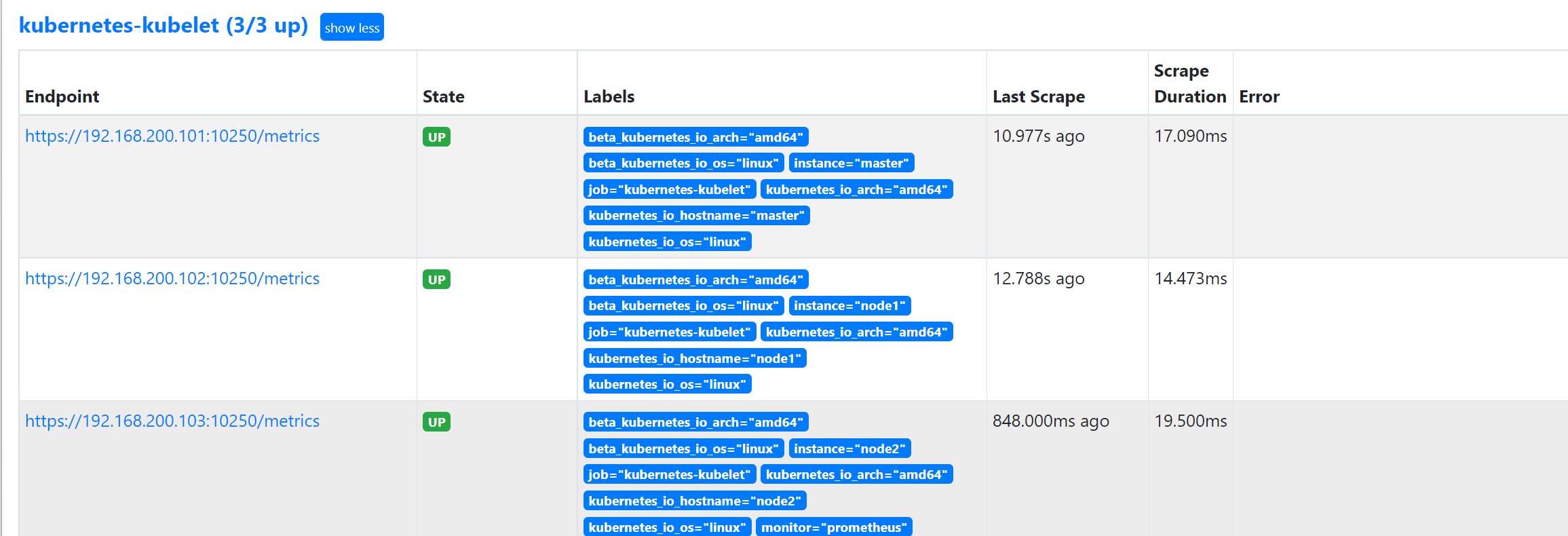Open the 192.168.200.102:10250 metrics endpoint link
The image size is (1568, 536).
(x=172, y=278)
